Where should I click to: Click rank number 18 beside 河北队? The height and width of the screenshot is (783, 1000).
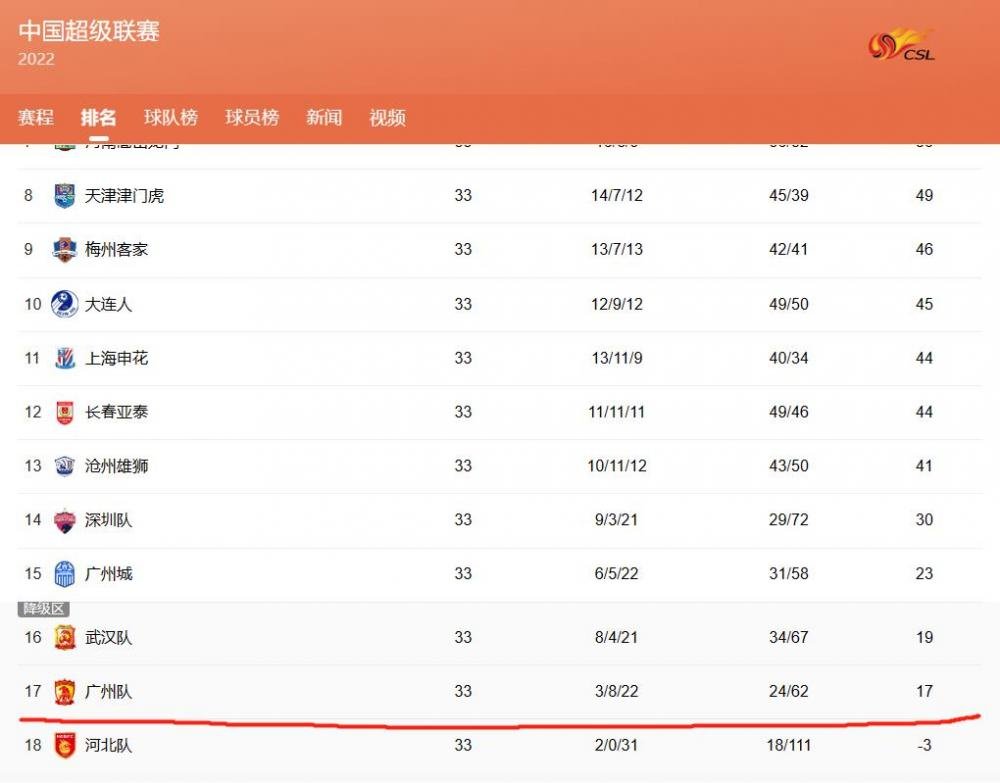click(33, 745)
